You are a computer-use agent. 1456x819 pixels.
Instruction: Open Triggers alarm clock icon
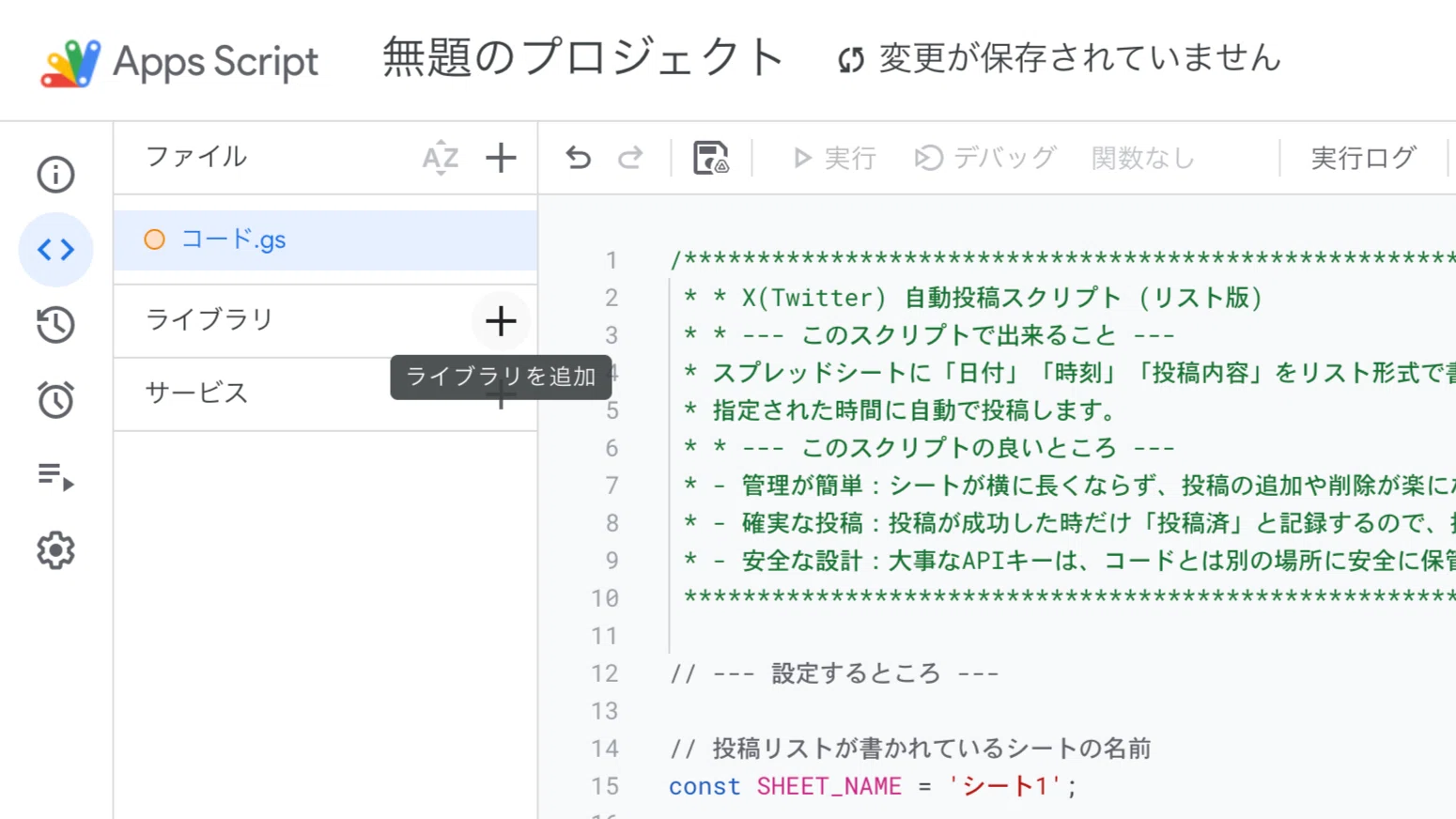coord(55,400)
